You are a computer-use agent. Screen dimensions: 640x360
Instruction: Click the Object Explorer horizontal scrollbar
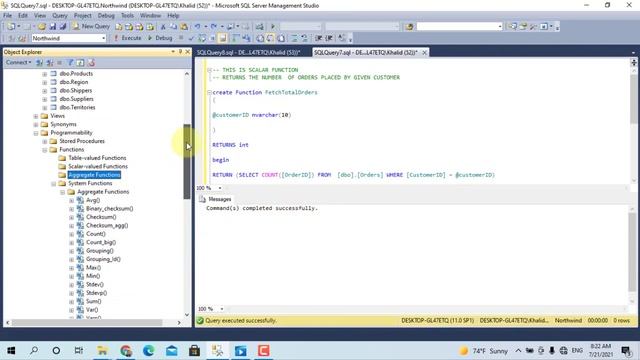[x=87, y=322]
